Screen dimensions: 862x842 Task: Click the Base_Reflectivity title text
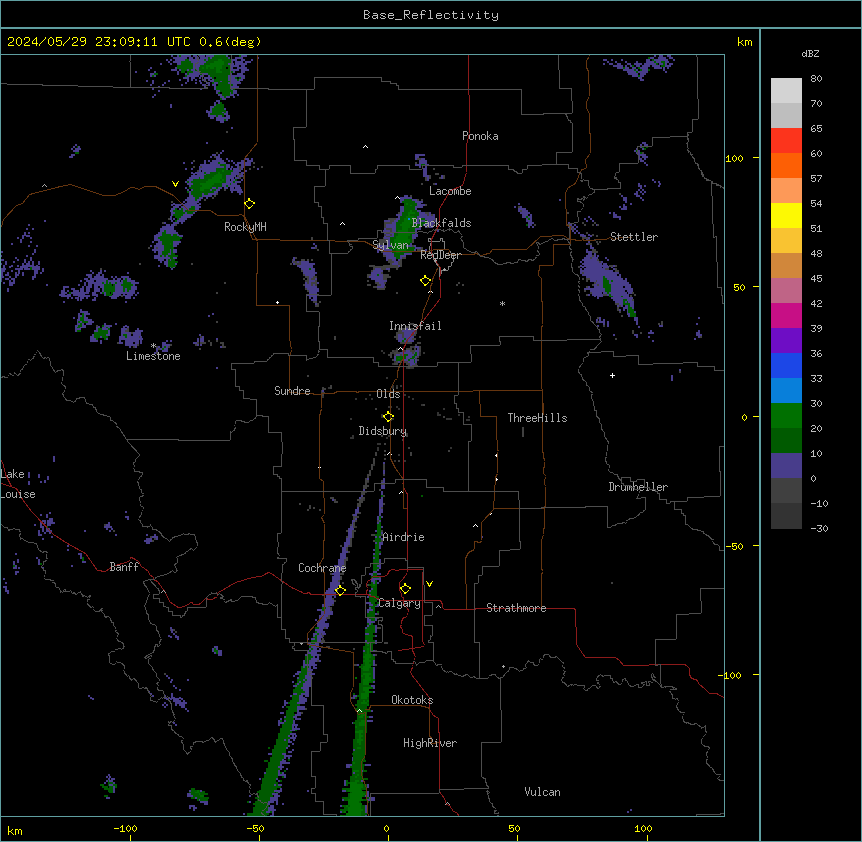tap(431, 15)
